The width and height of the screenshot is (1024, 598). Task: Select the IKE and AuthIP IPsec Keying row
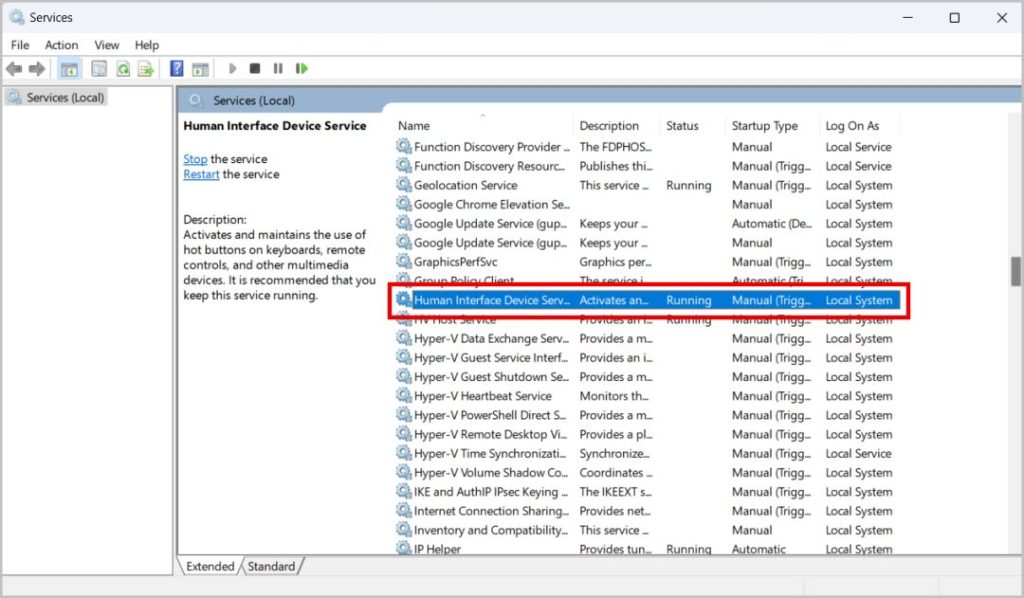647,492
